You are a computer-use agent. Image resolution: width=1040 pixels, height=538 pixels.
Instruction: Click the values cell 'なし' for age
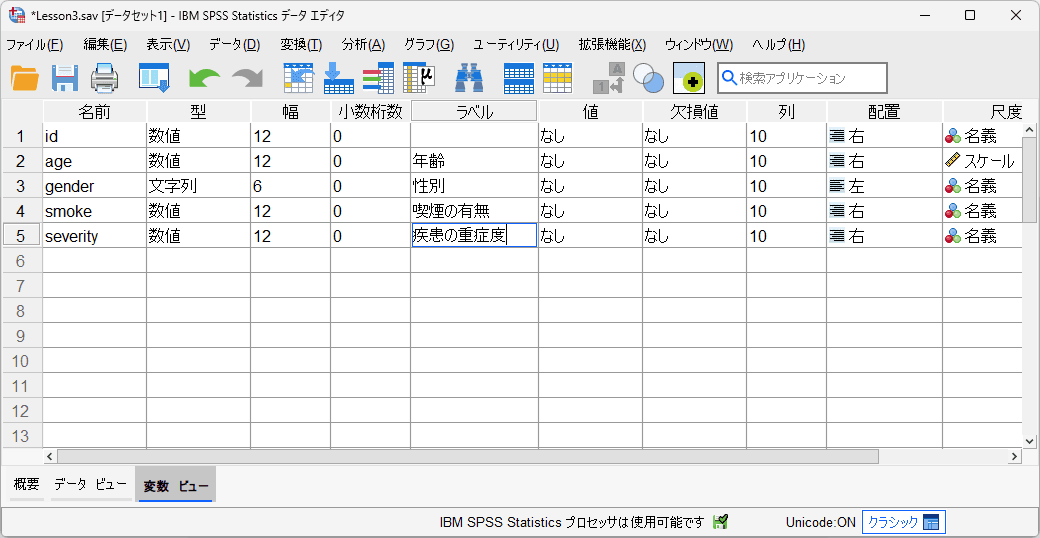590,161
